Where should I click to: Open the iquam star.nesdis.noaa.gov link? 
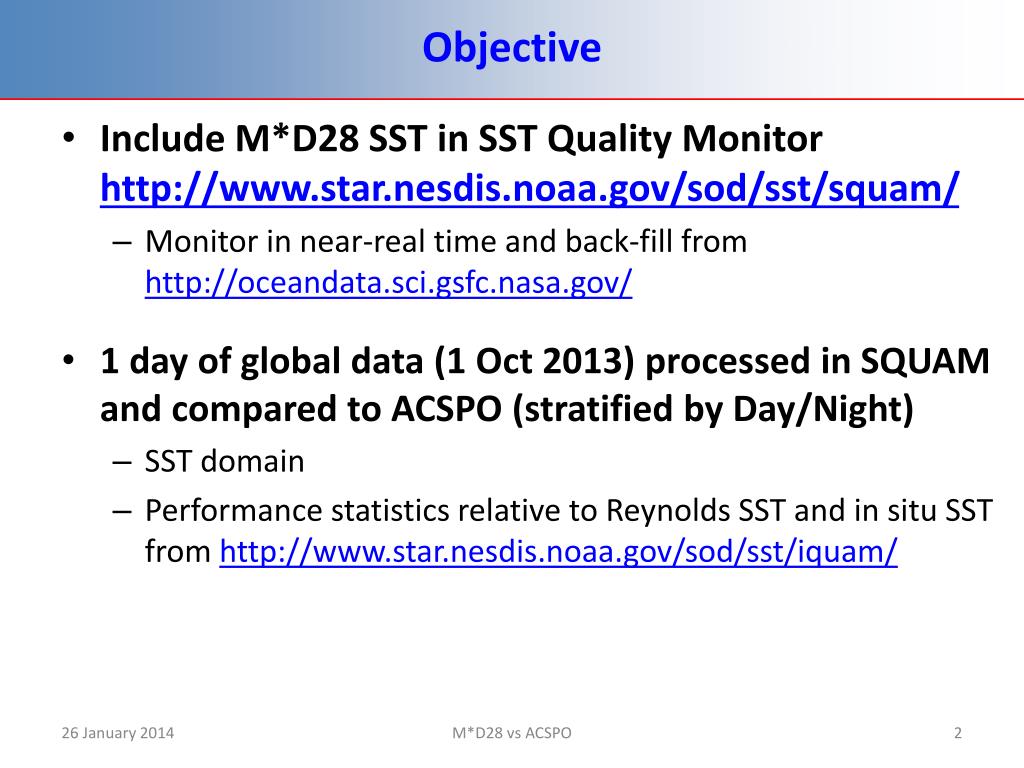(558, 551)
